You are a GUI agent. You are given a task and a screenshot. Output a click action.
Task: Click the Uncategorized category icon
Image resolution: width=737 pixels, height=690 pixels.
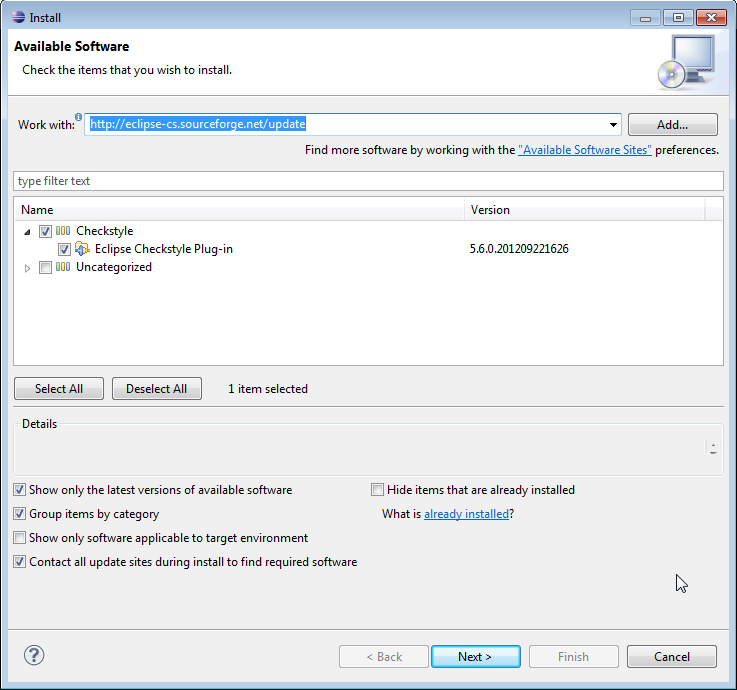tap(63, 267)
